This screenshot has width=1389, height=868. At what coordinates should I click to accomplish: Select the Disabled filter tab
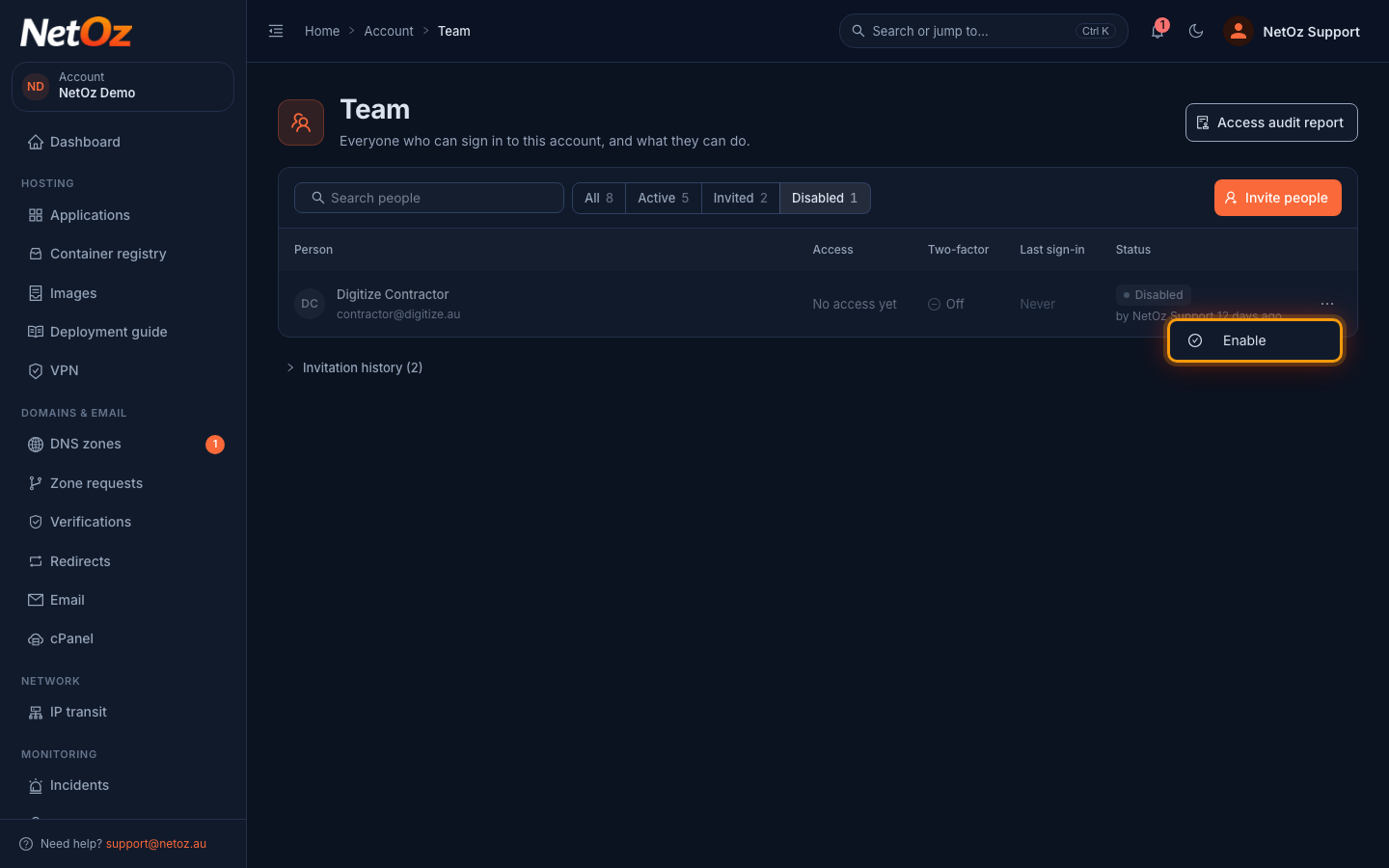pyautogui.click(x=825, y=198)
